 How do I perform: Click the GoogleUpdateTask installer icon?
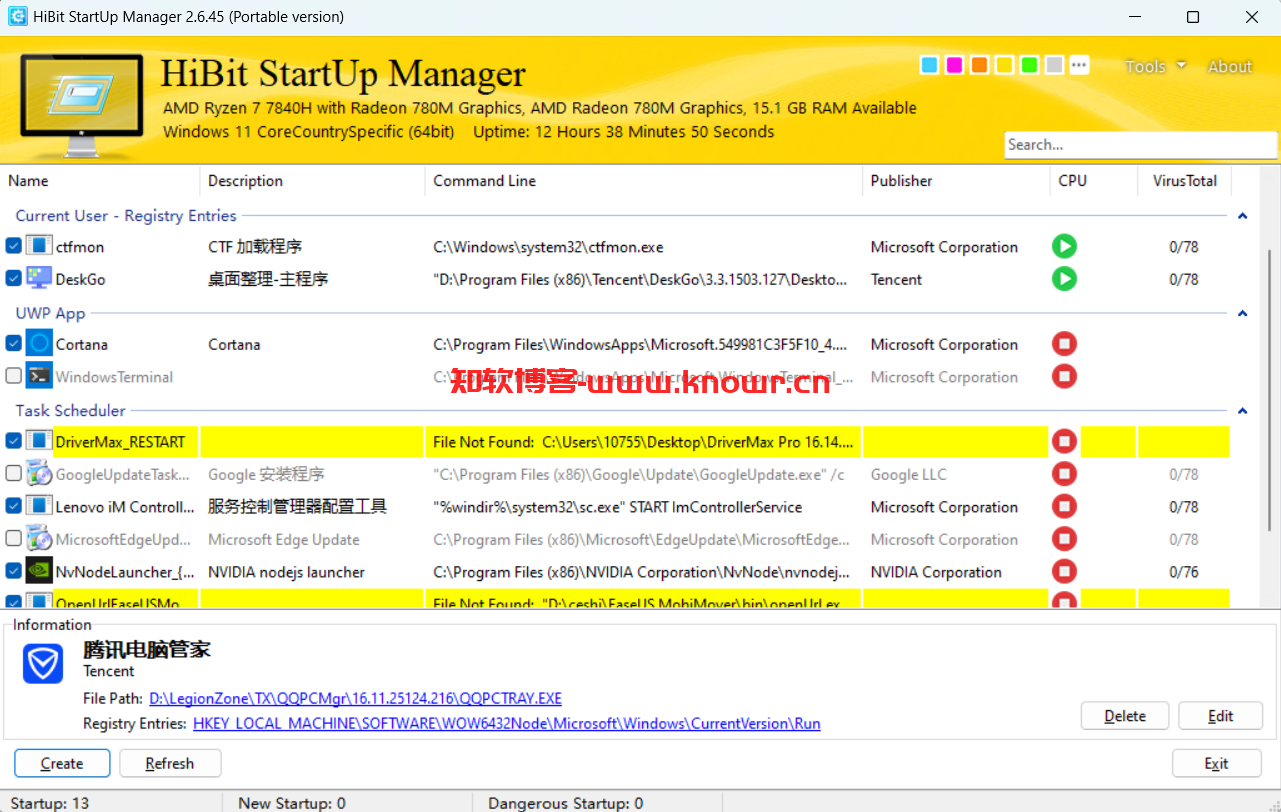point(39,474)
